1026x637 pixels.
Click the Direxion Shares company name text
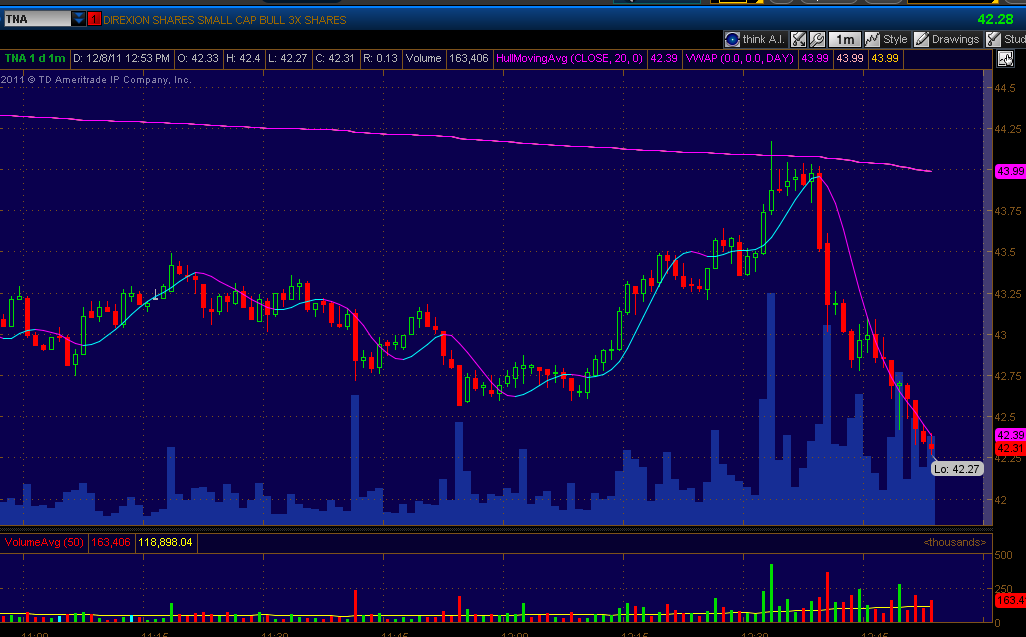tap(224, 20)
